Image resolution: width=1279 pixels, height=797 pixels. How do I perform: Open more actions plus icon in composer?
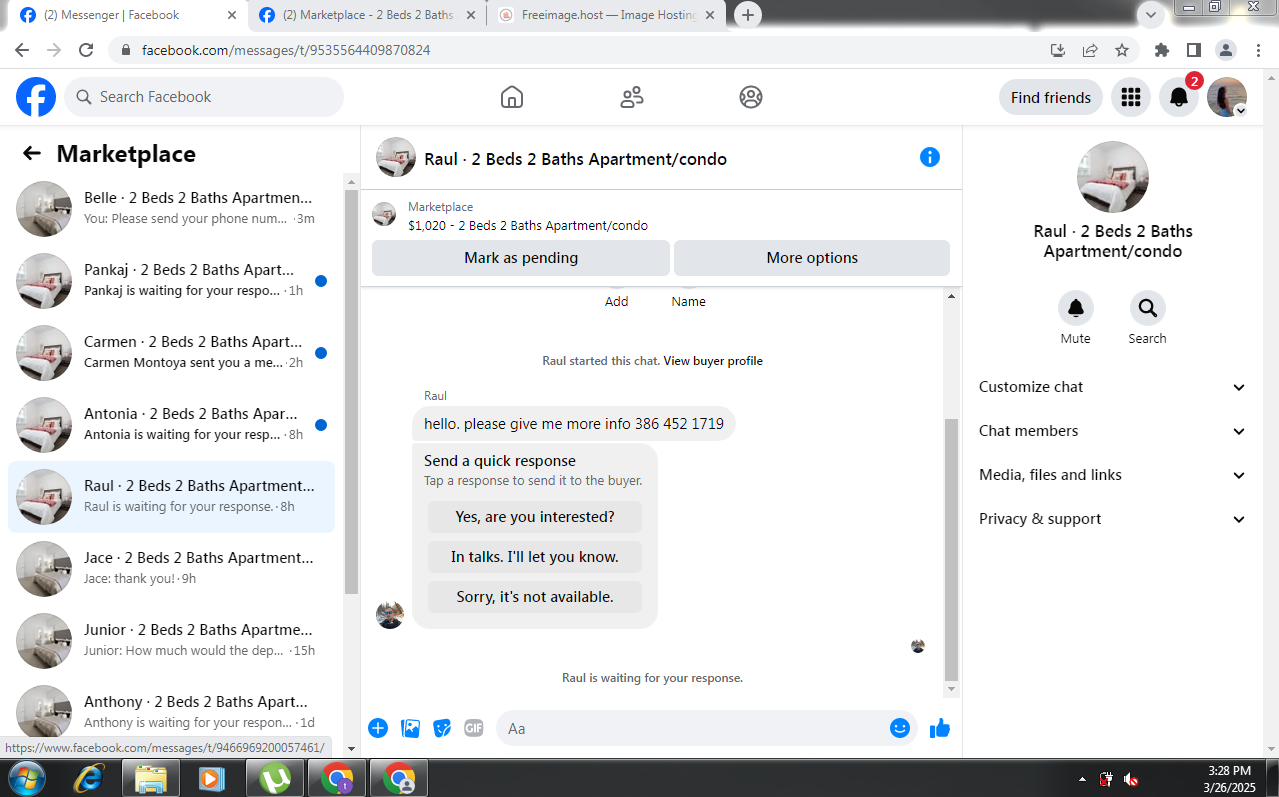point(378,728)
